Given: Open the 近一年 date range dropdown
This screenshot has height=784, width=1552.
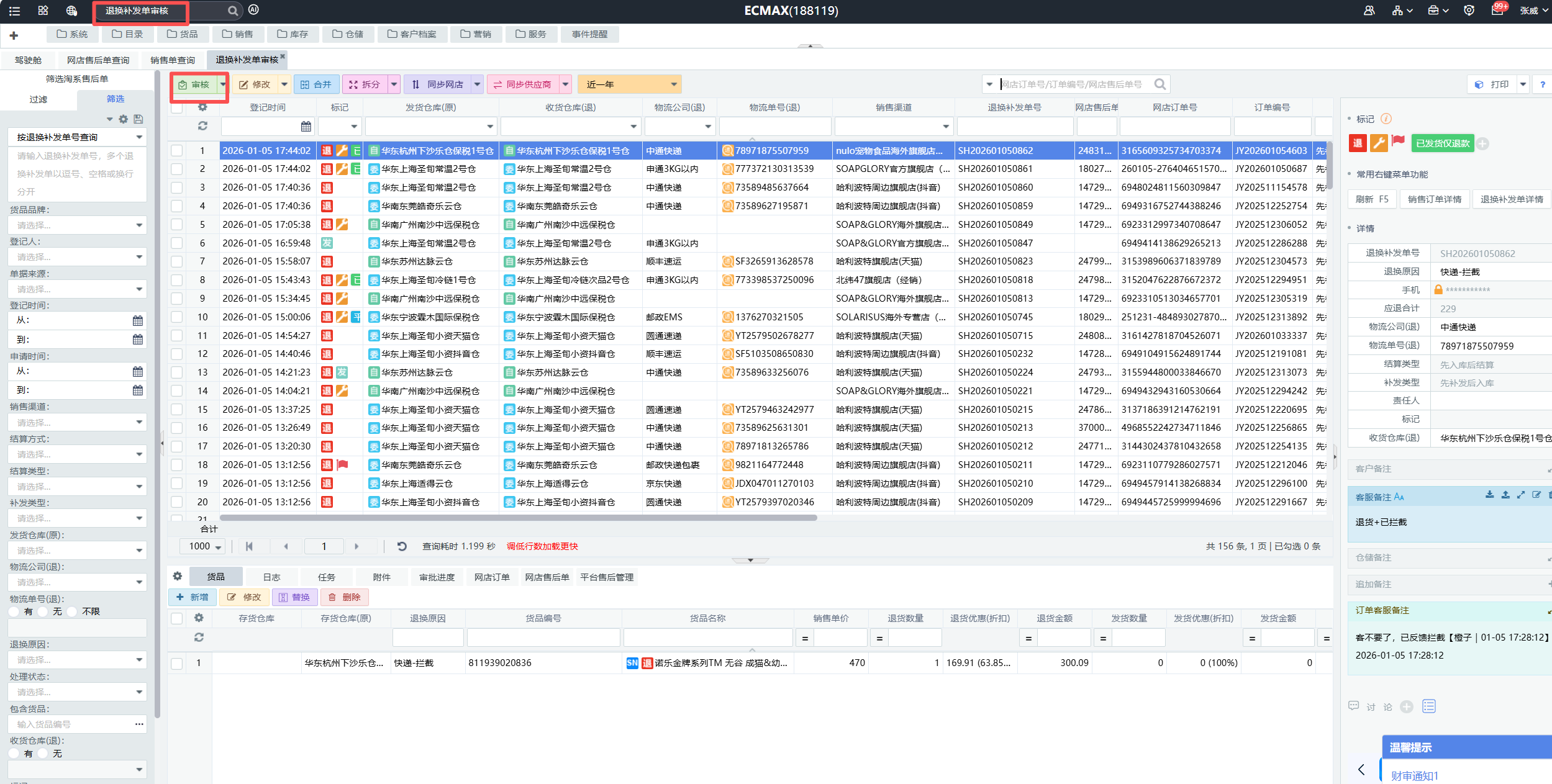Looking at the screenshot, I should tap(629, 84).
